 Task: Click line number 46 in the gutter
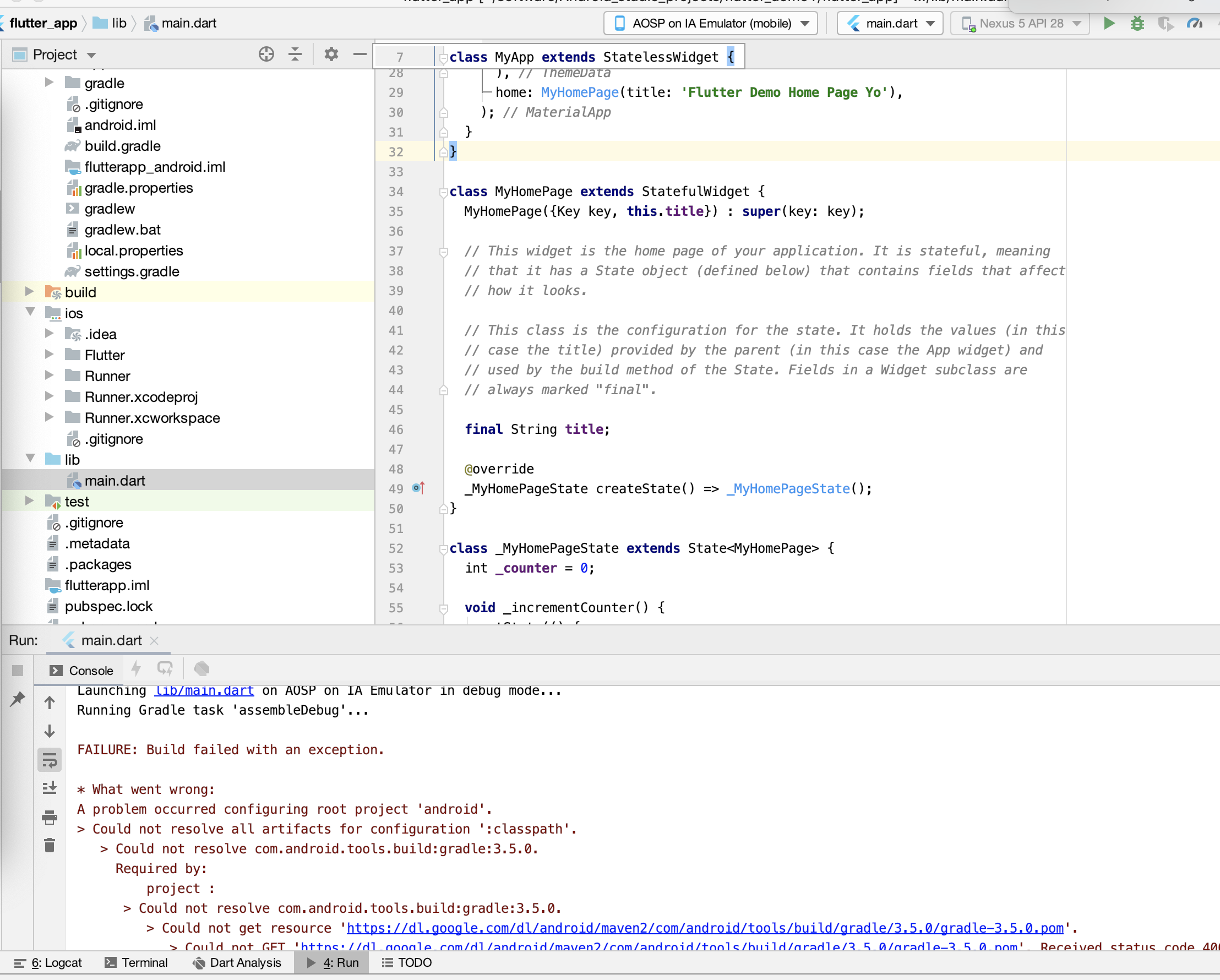point(396,429)
